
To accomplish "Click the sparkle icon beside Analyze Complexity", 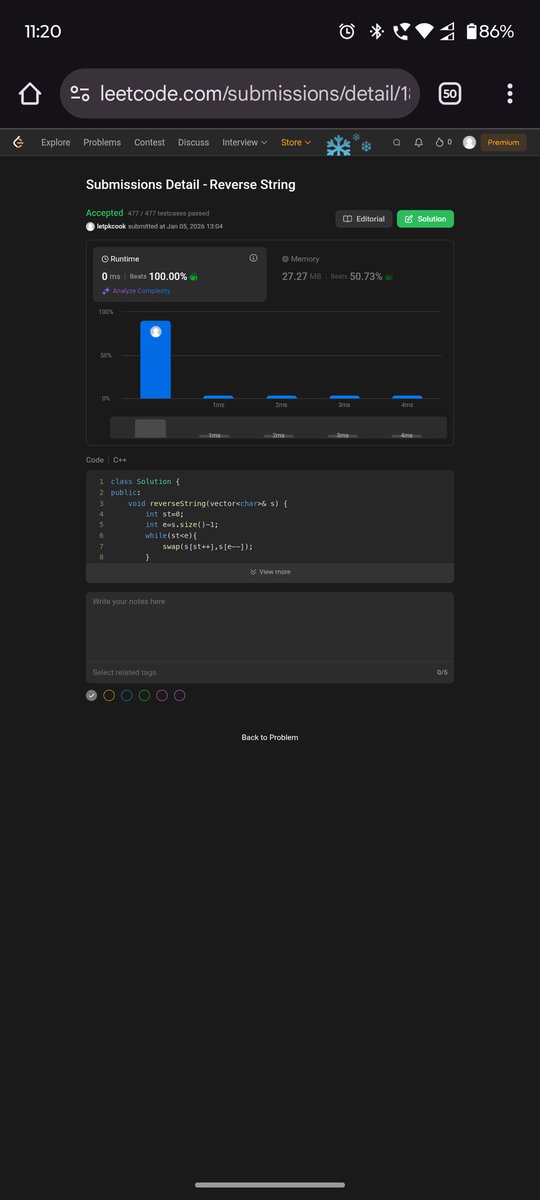I will click(x=106, y=291).
